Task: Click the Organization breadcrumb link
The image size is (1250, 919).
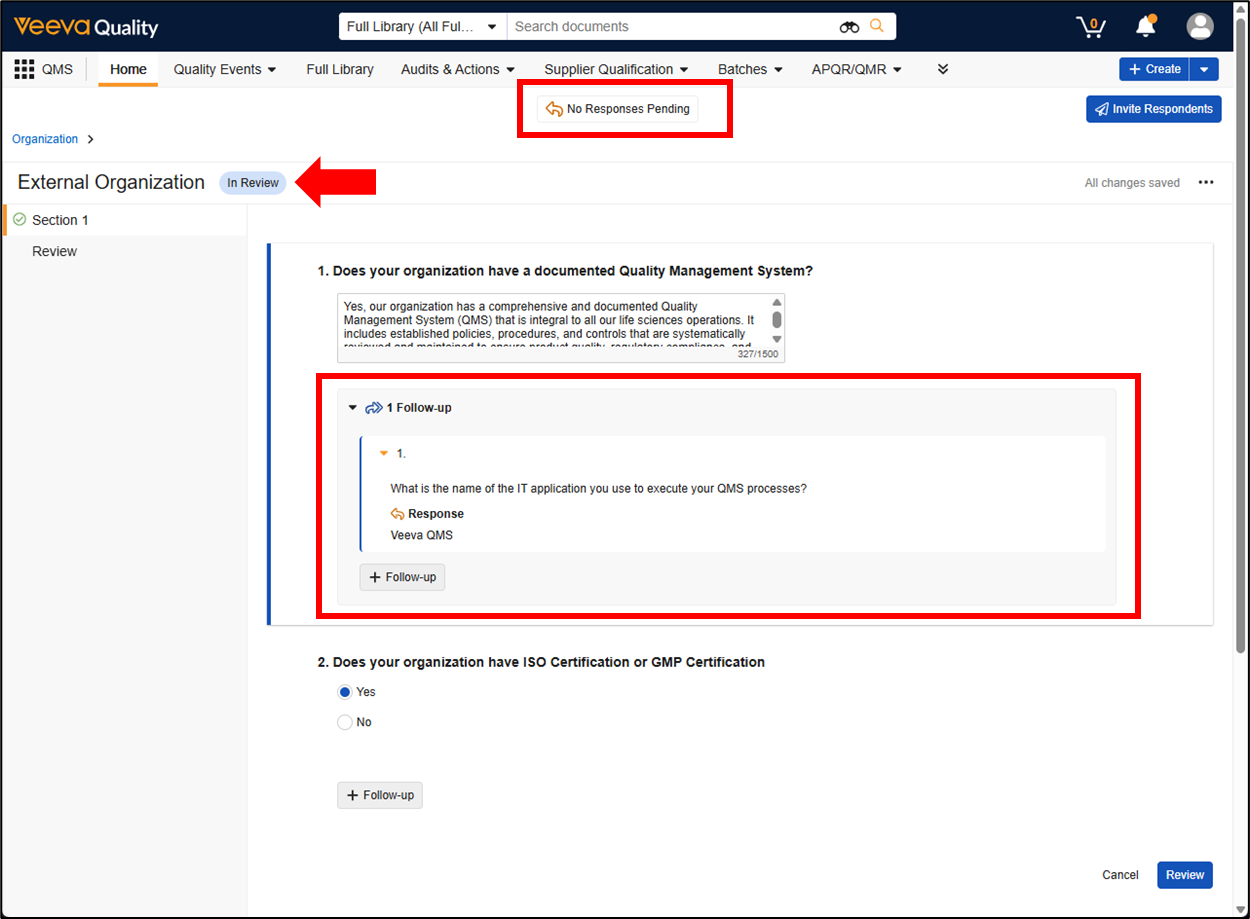Action: pyautogui.click(x=45, y=139)
